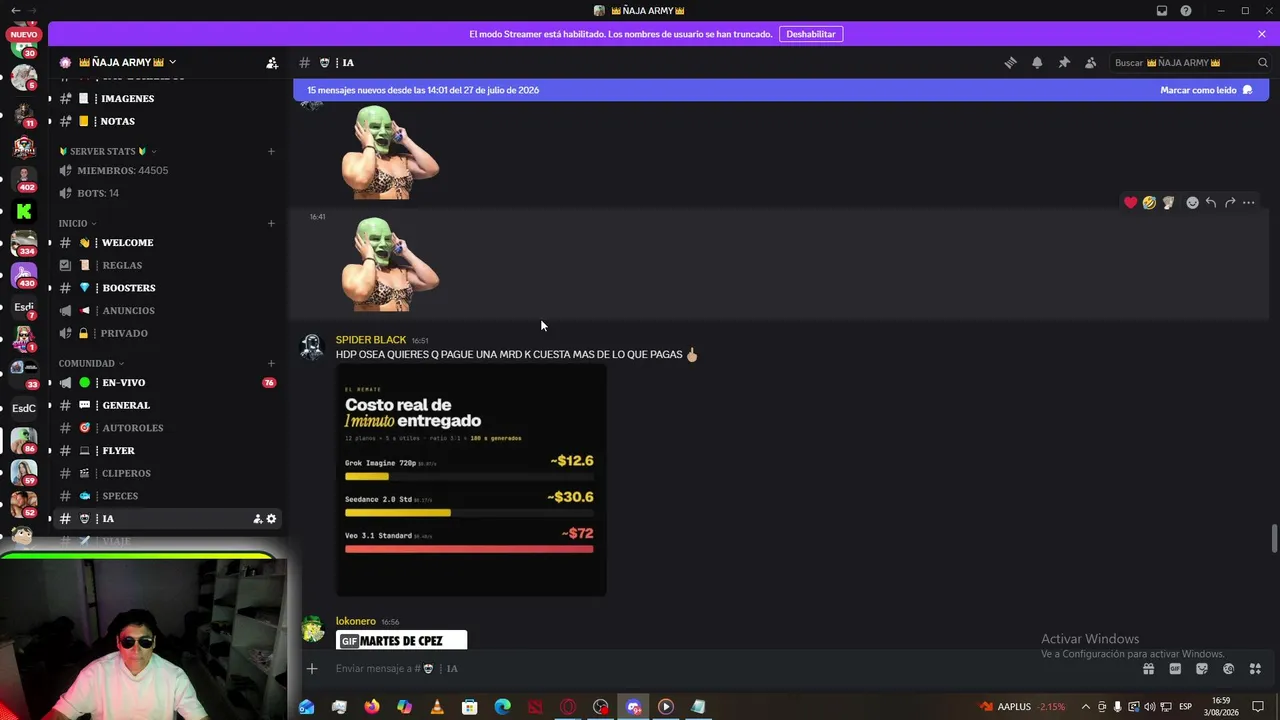This screenshot has width=1280, height=720.
Task: Navigate back with the title bar arrow
Action: point(15,10)
